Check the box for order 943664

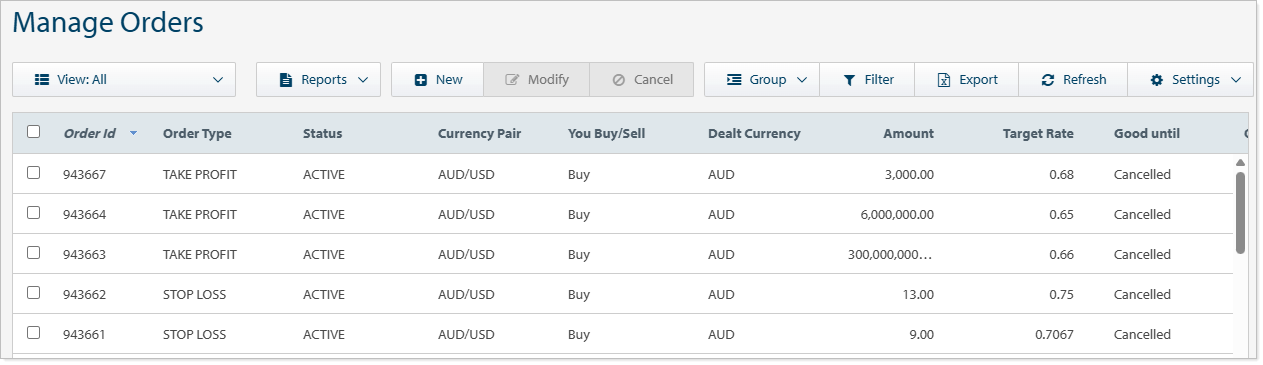click(34, 213)
